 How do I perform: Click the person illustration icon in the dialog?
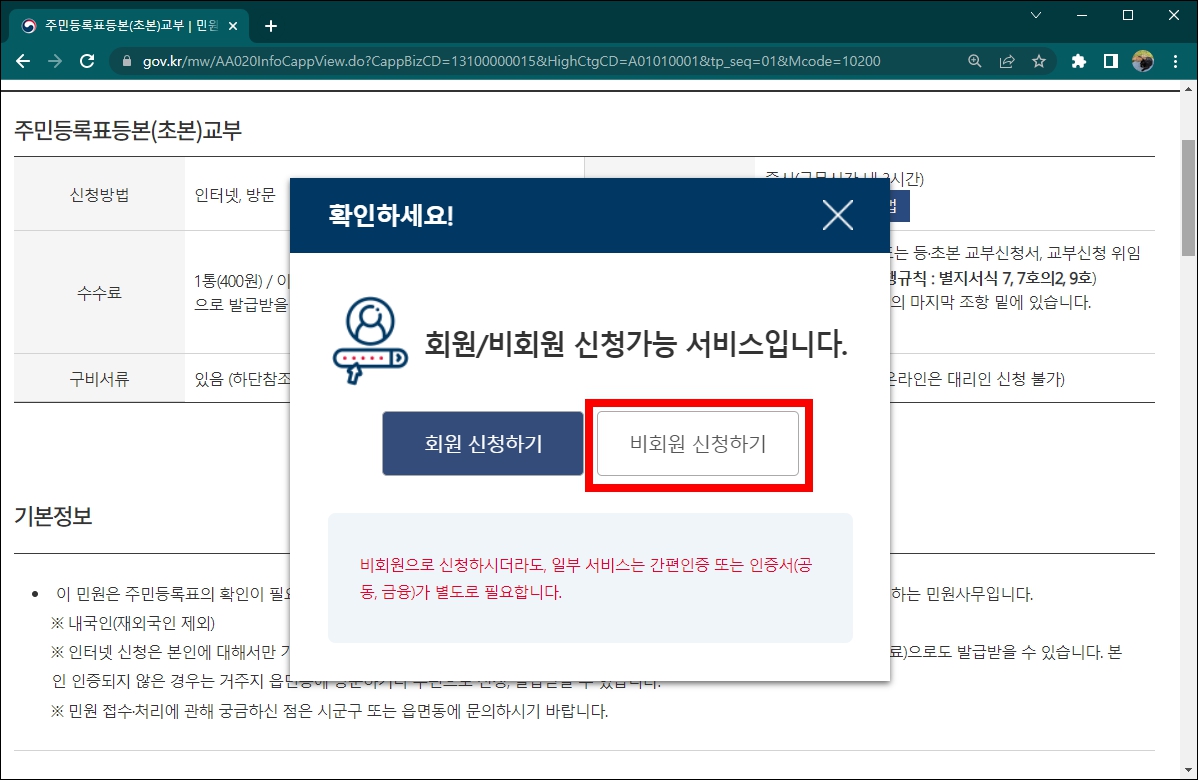click(368, 340)
